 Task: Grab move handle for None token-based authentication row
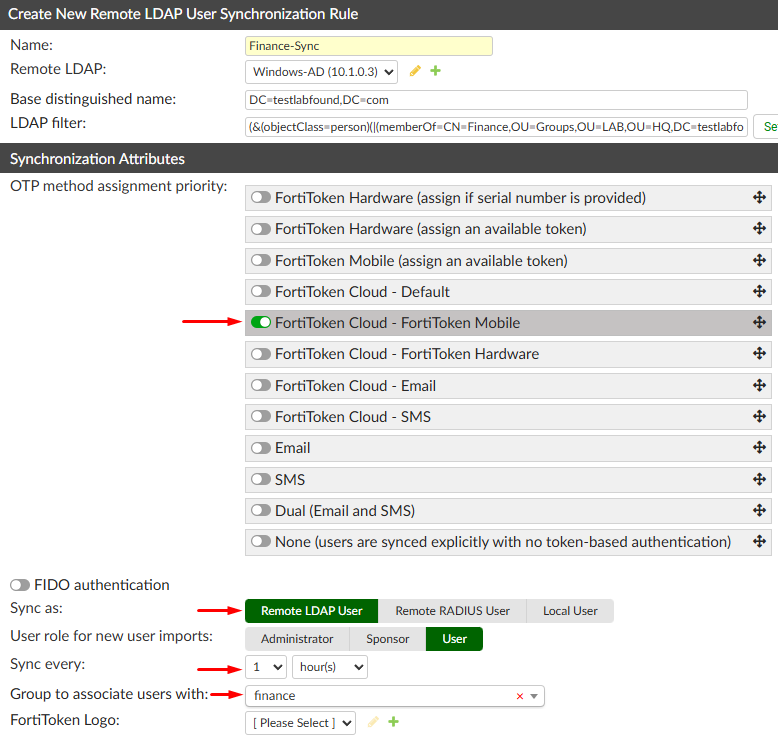click(x=759, y=541)
